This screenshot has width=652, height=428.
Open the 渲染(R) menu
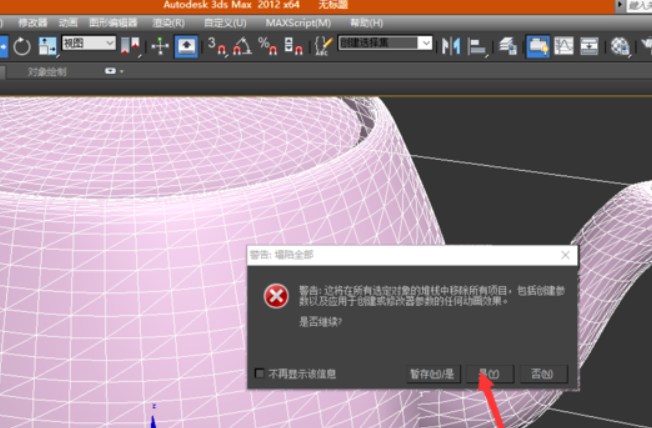pyautogui.click(x=168, y=22)
